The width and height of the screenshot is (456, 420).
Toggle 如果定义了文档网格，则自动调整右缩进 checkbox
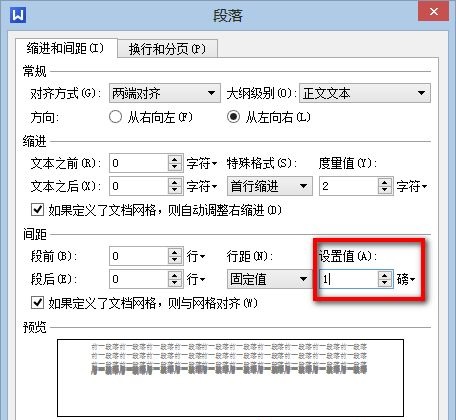point(37,210)
